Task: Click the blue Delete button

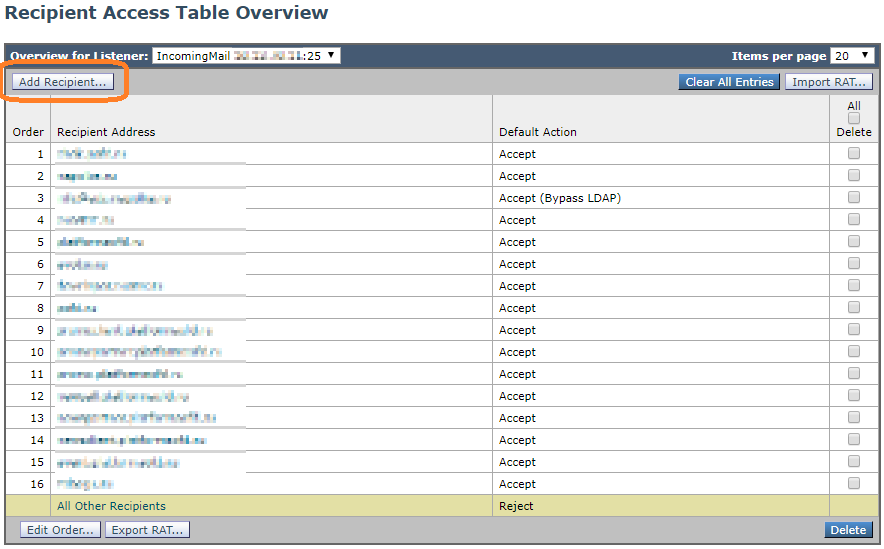Action: click(x=848, y=530)
